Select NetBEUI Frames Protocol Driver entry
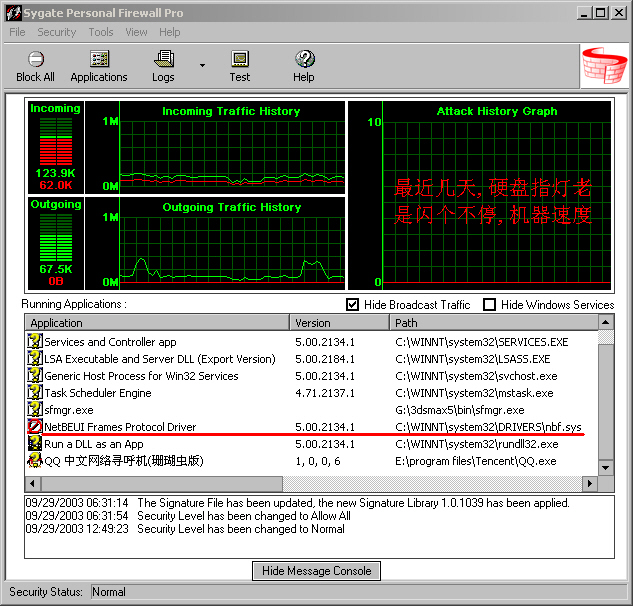Image resolution: width=633 pixels, height=606 pixels. tap(312, 427)
